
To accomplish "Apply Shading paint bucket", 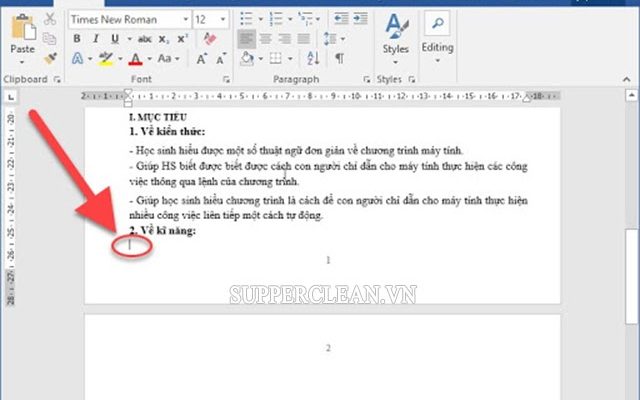I will [x=247, y=58].
